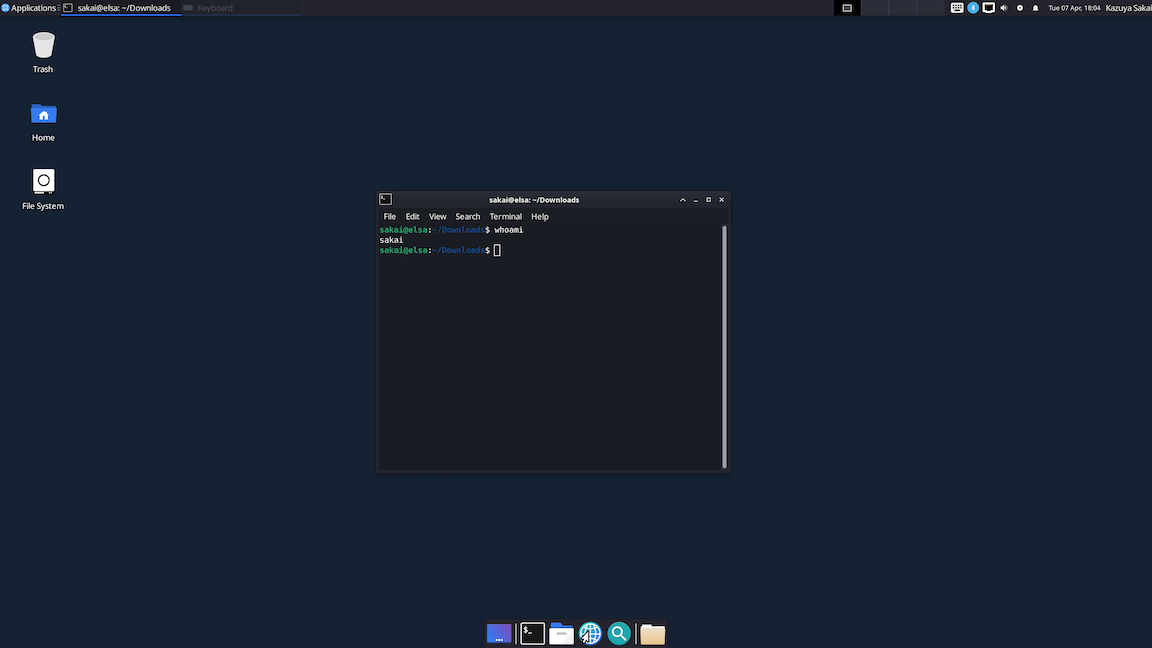The image size is (1152, 648).
Task: Toggle the notifications bell in the tray
Action: (1035, 7)
